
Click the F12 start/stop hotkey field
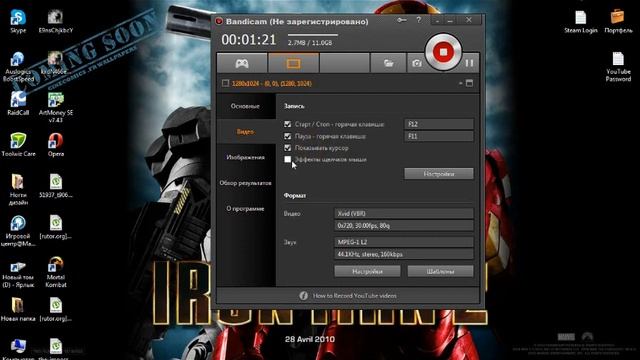click(x=439, y=124)
